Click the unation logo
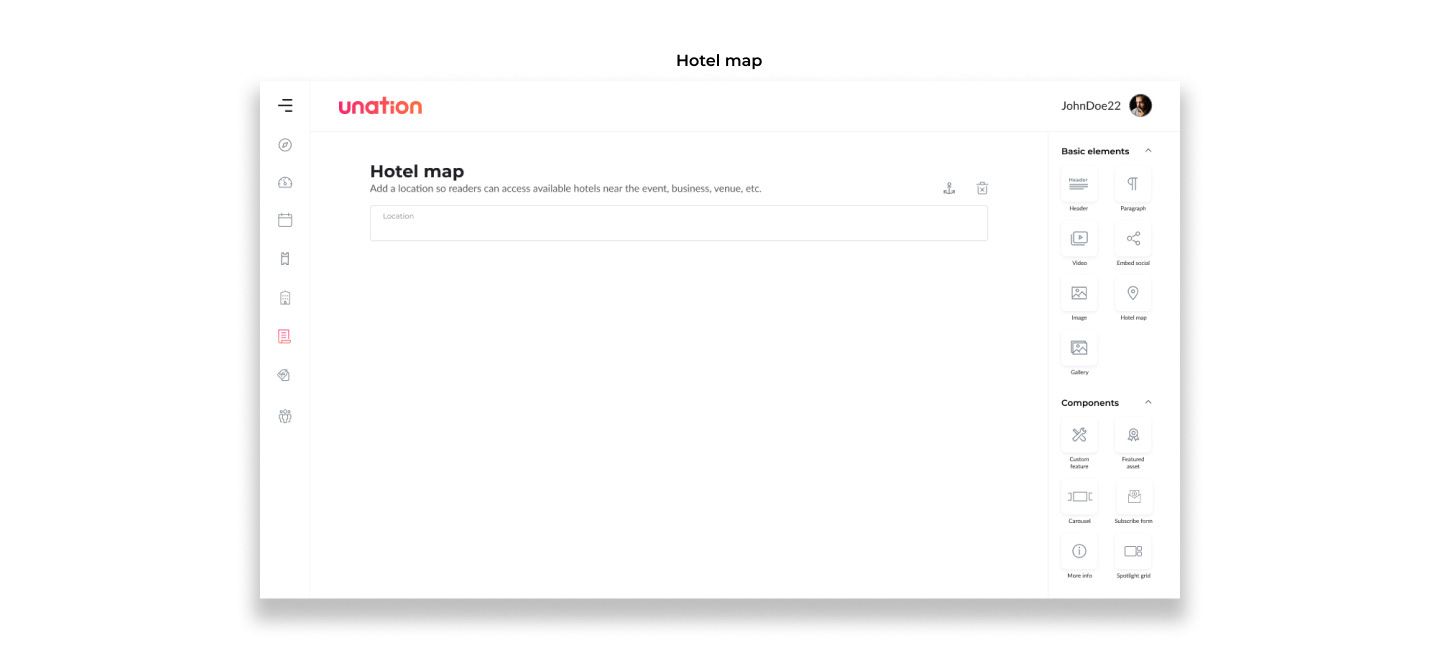 coord(380,106)
